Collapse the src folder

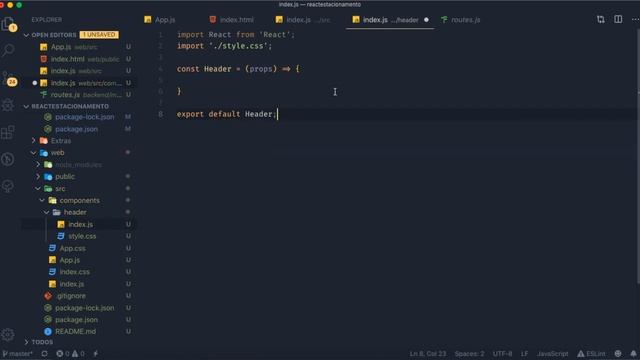tap(38, 189)
